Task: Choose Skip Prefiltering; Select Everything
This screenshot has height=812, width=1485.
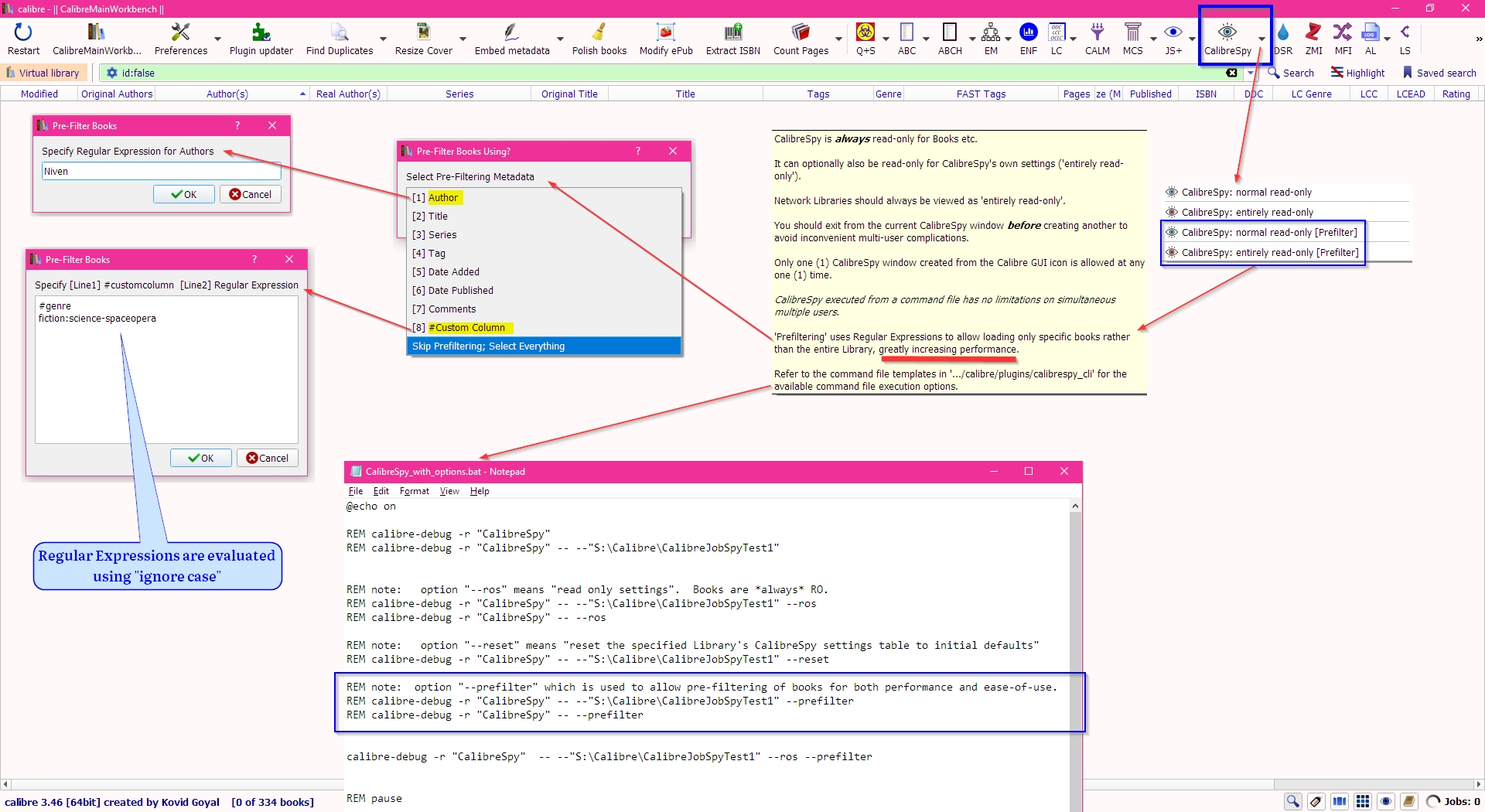Action: tap(544, 346)
